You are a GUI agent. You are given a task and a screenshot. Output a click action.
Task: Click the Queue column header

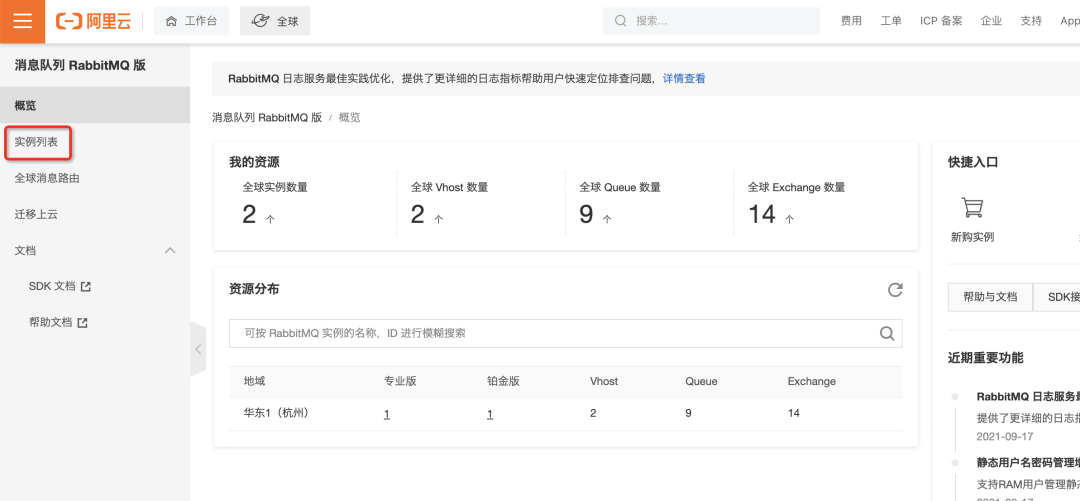701,381
